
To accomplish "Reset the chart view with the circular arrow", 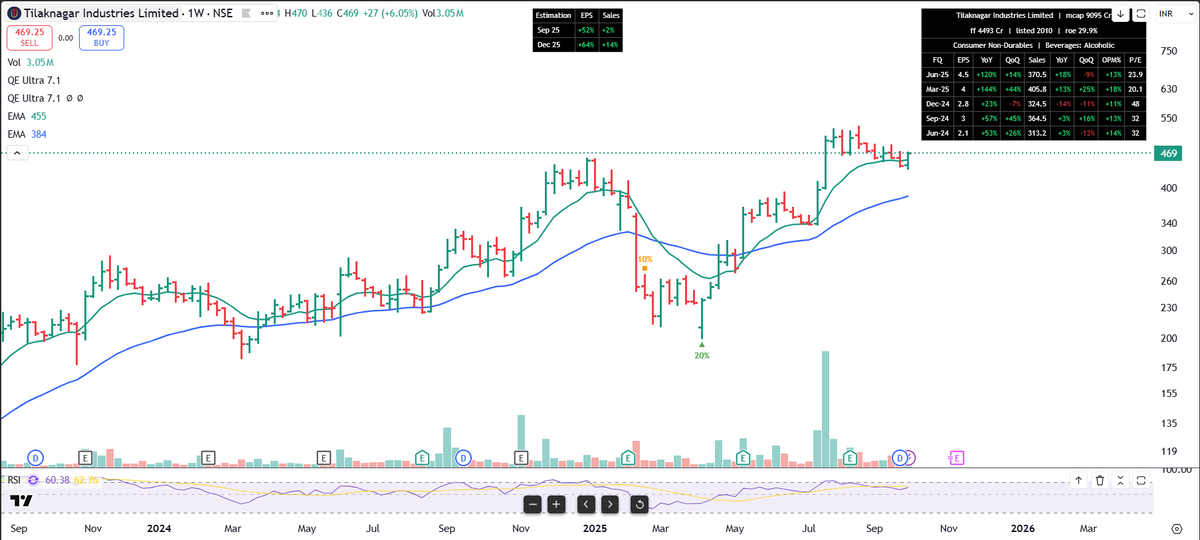I will 638,504.
